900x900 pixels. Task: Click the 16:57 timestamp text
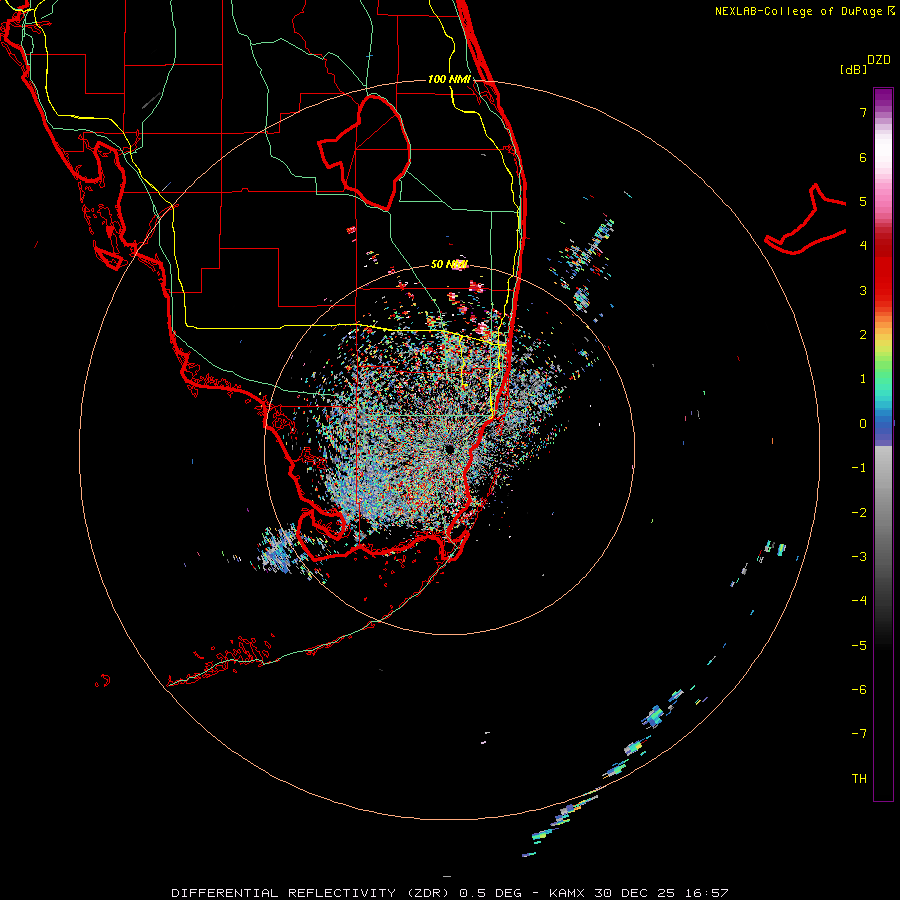(x=706, y=893)
